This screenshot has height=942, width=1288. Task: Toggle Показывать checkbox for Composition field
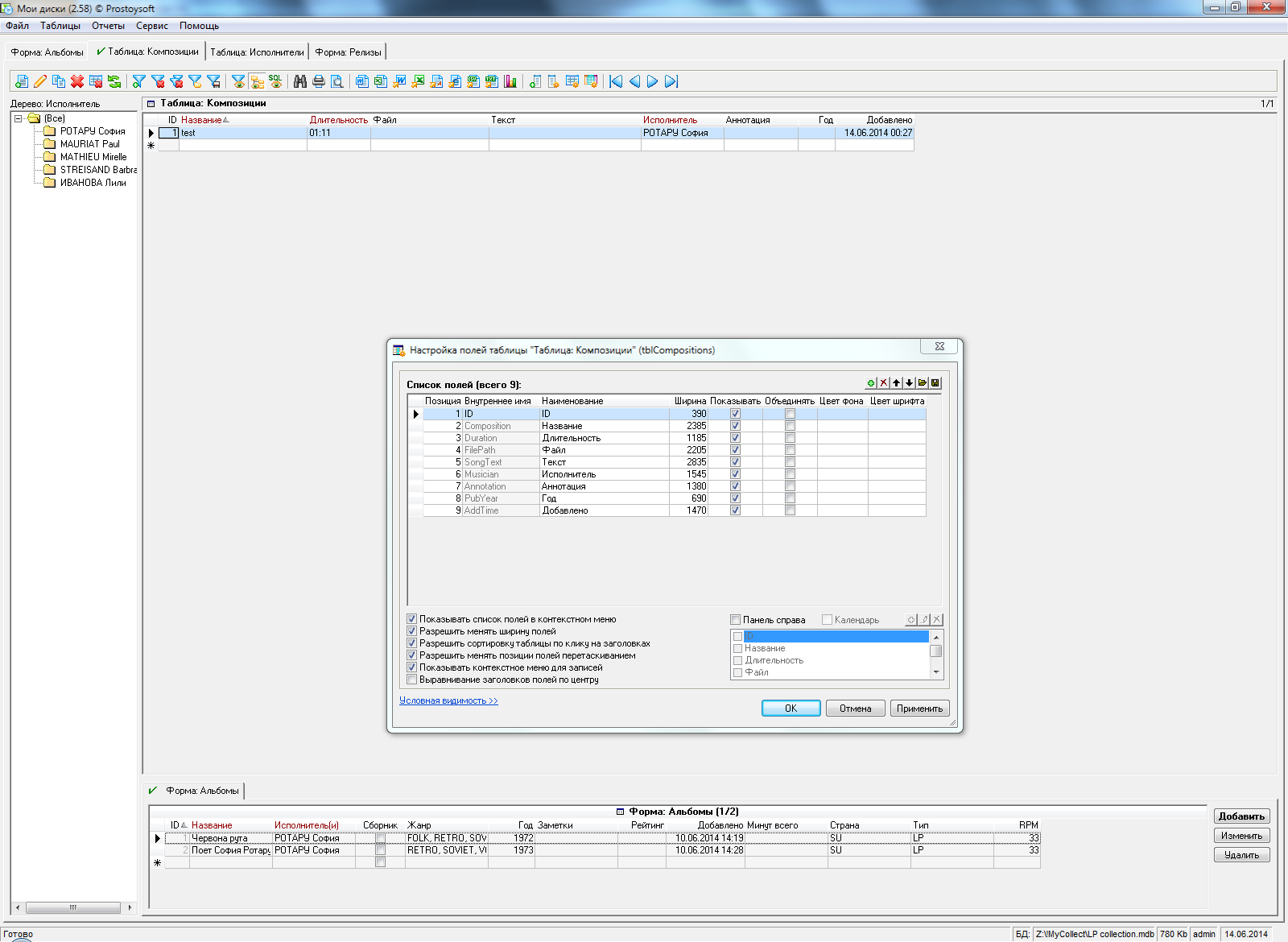tap(735, 426)
